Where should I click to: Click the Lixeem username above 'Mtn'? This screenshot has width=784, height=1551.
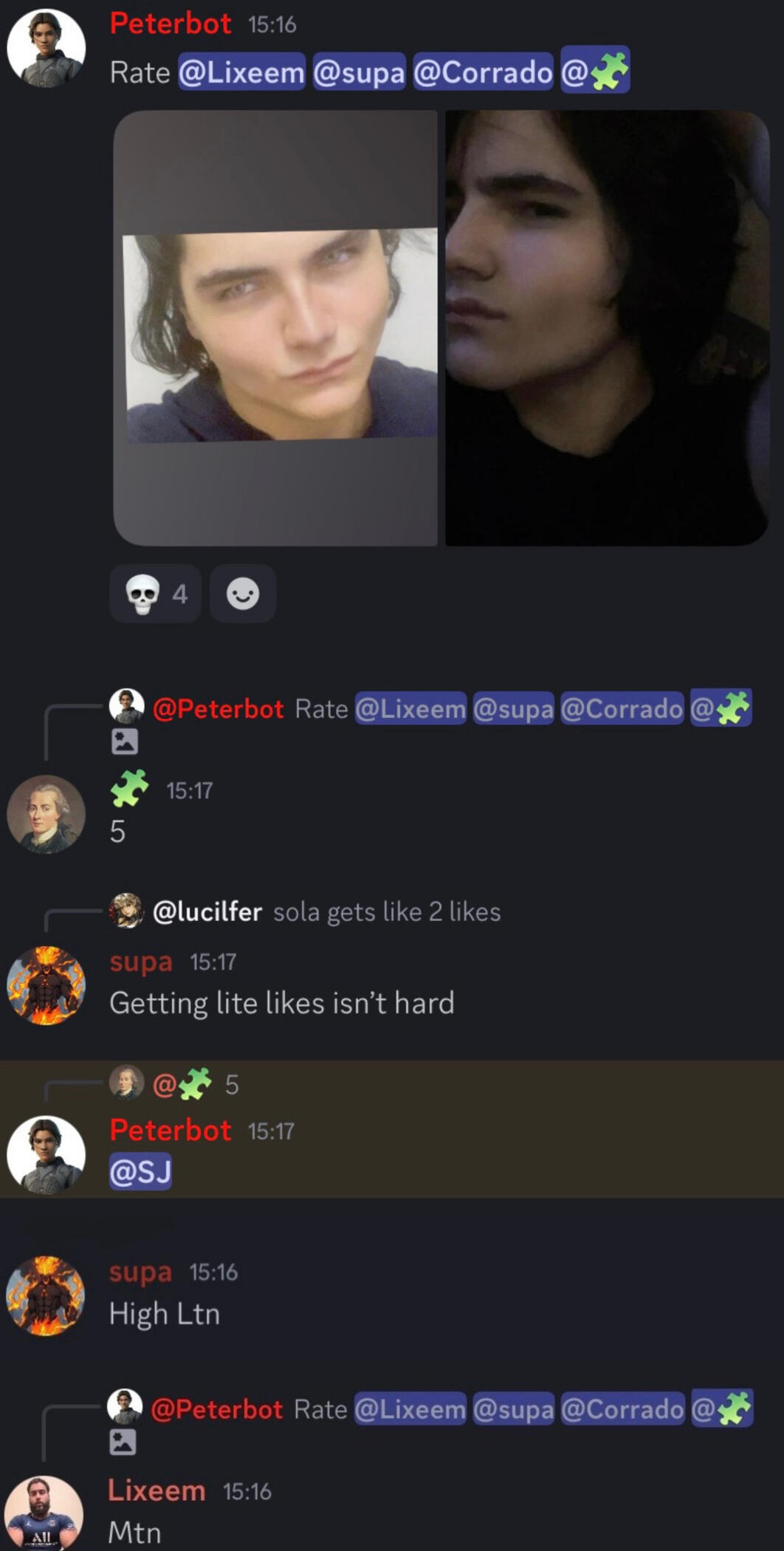point(157,1490)
